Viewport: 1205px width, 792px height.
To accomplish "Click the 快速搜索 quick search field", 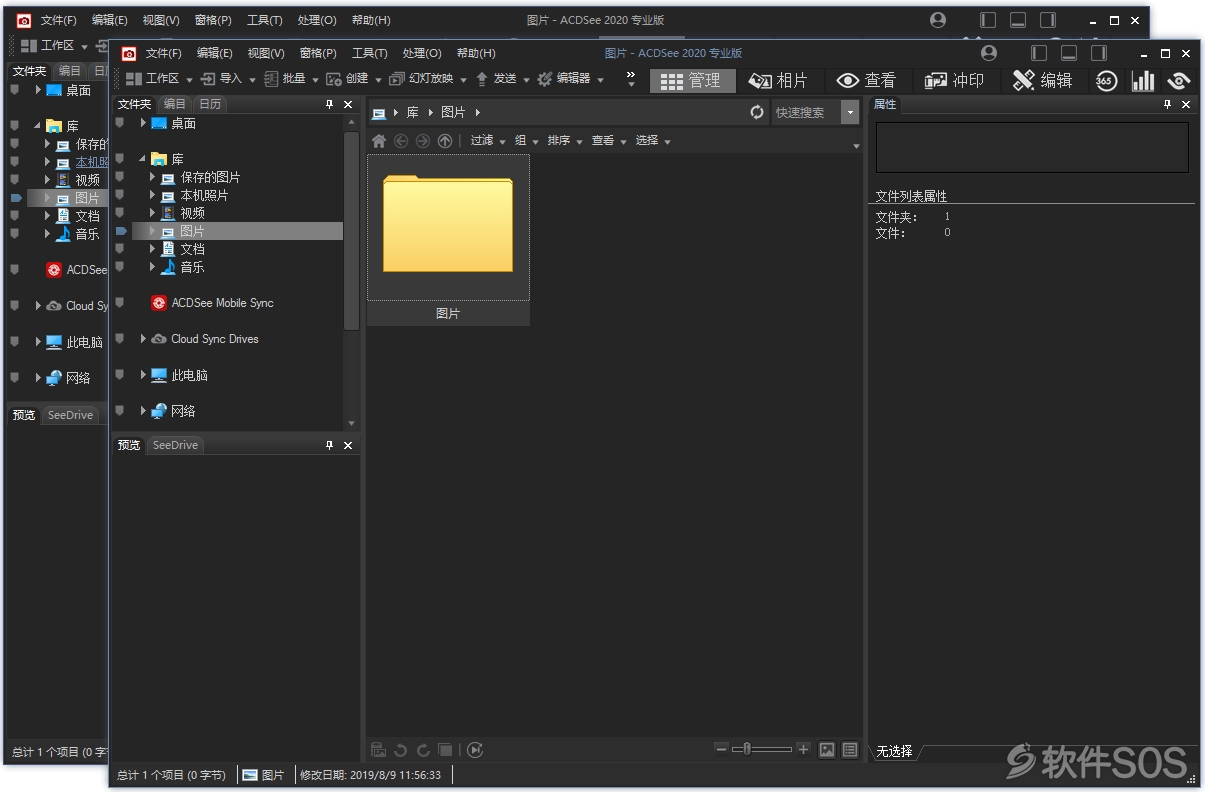I will tap(806, 112).
